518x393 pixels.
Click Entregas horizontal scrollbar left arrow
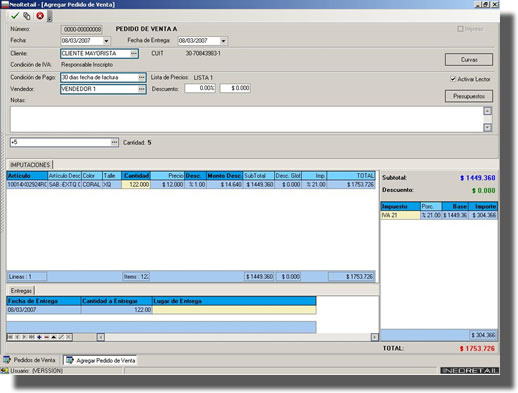(x=101, y=337)
